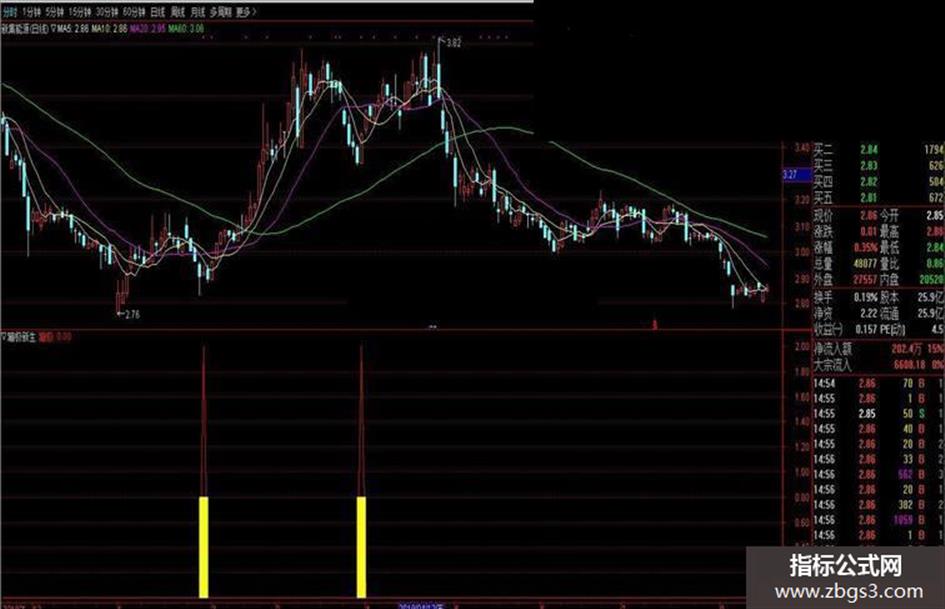Image resolution: width=945 pixels, height=609 pixels.
Task: Click the MA5 value label
Action: point(74,28)
